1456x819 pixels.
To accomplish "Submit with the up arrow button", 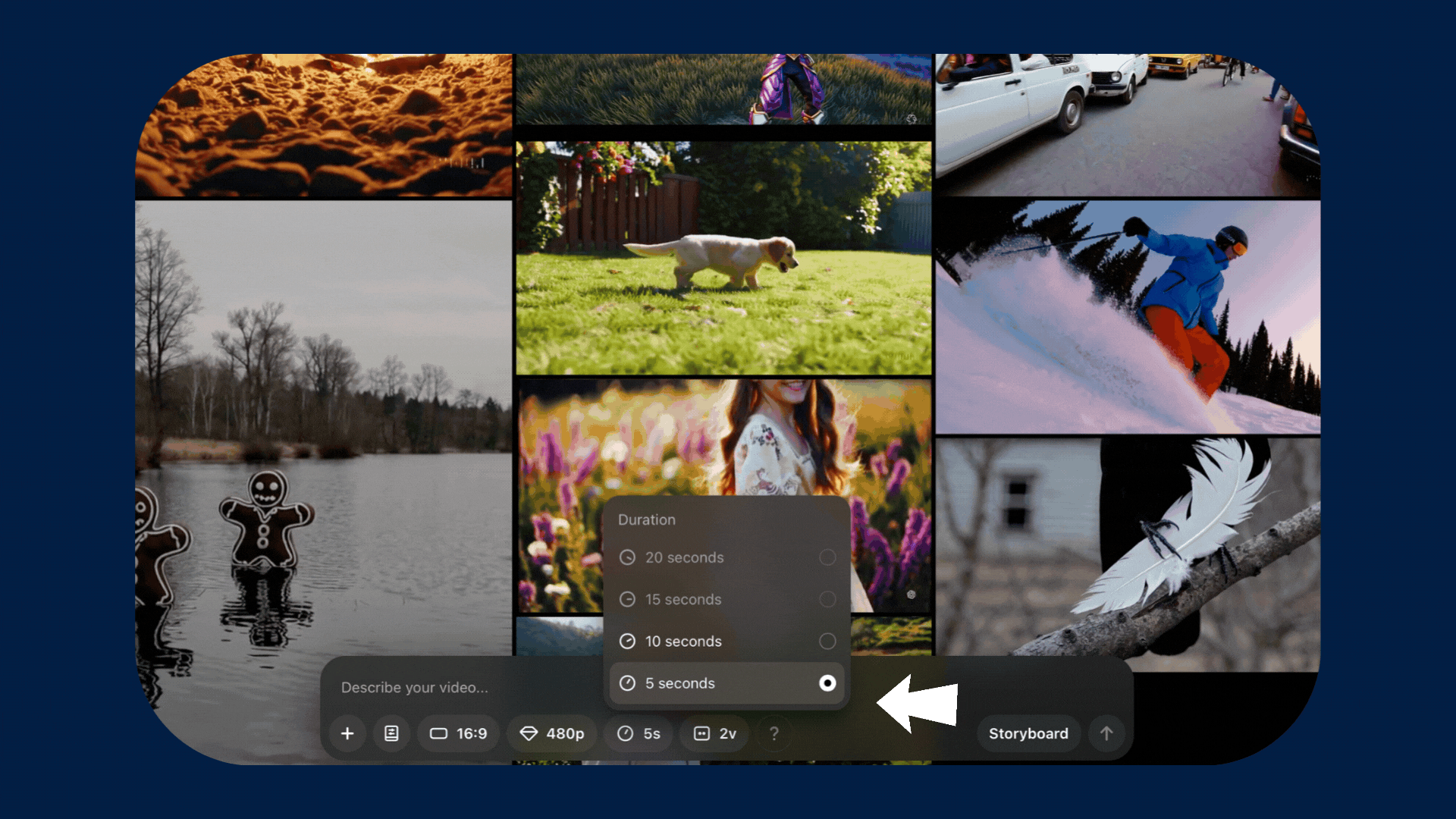I will click(1106, 733).
